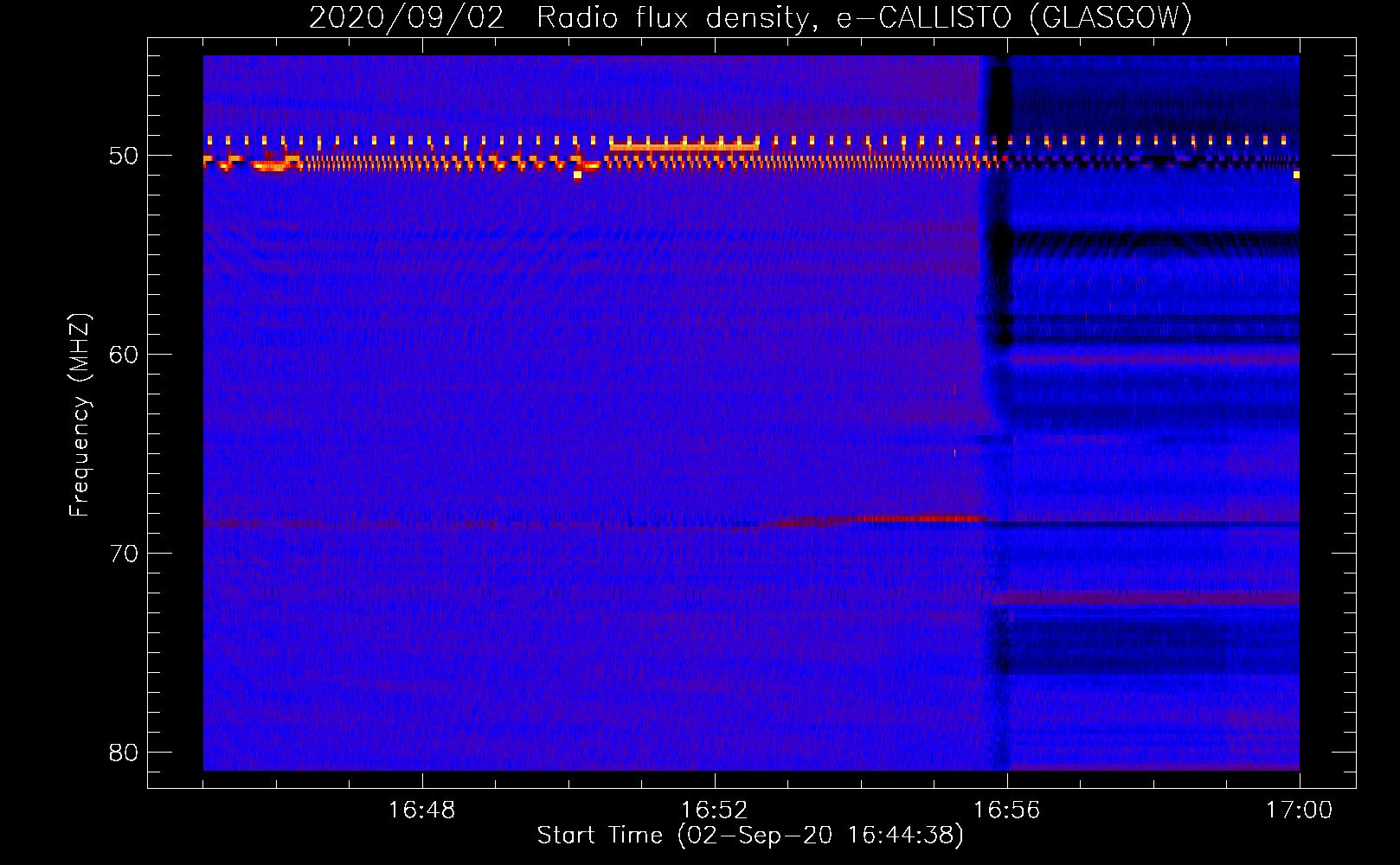Screen dimensions: 1400x865
Task: Click the 16:56 time tick label
Action: 1006,811
